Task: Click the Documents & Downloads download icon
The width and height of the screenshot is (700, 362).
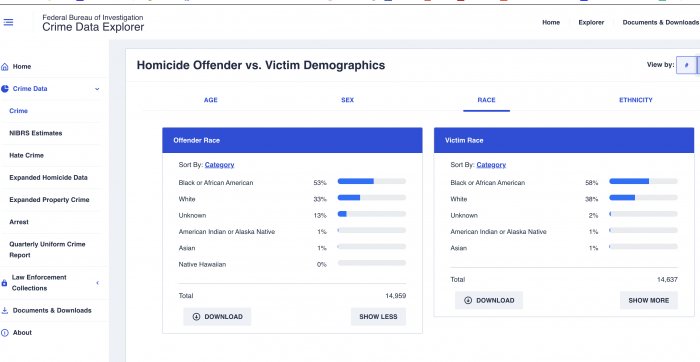Action: click(x=5, y=310)
